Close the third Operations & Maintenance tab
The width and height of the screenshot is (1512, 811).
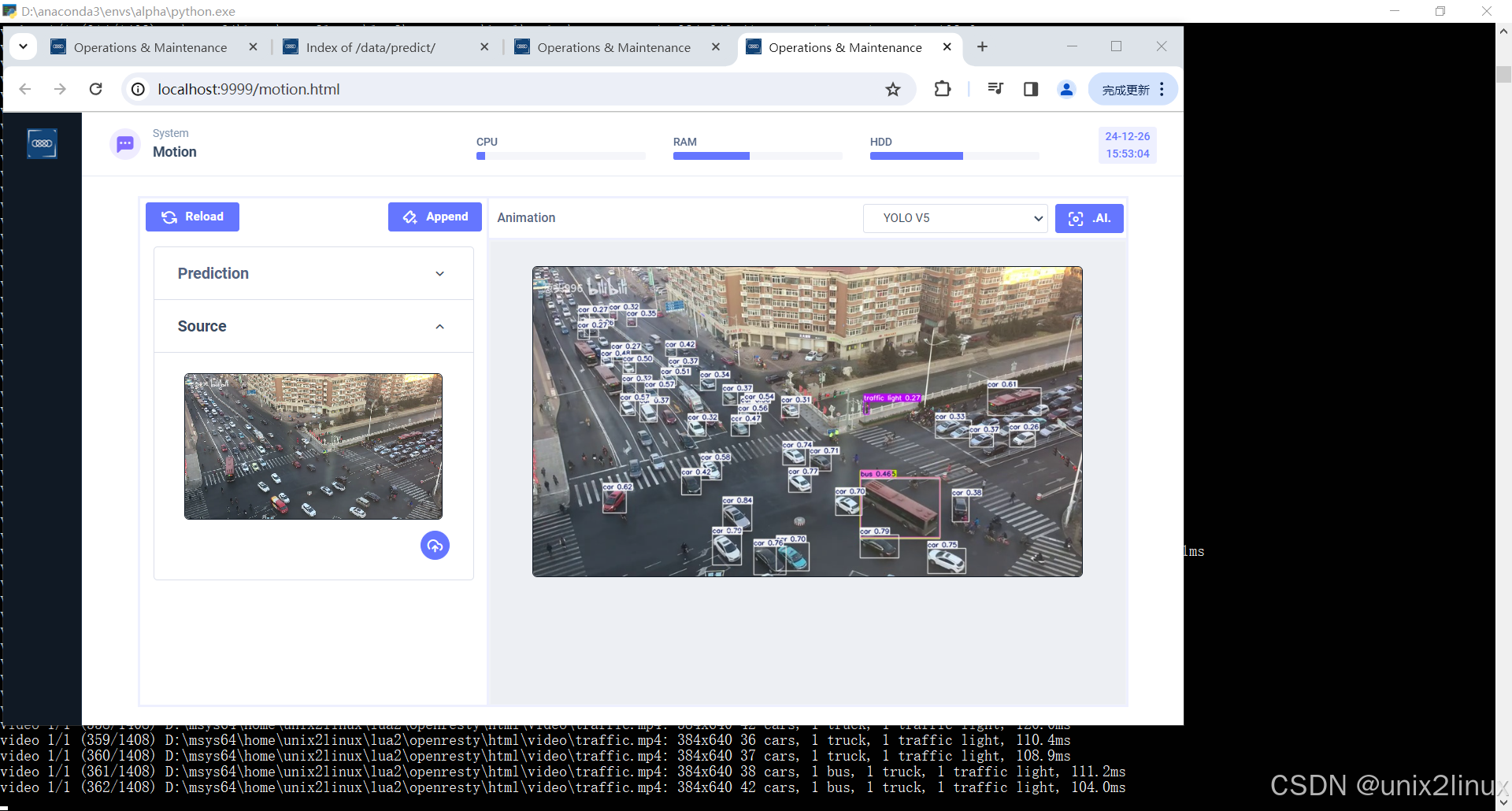715,46
